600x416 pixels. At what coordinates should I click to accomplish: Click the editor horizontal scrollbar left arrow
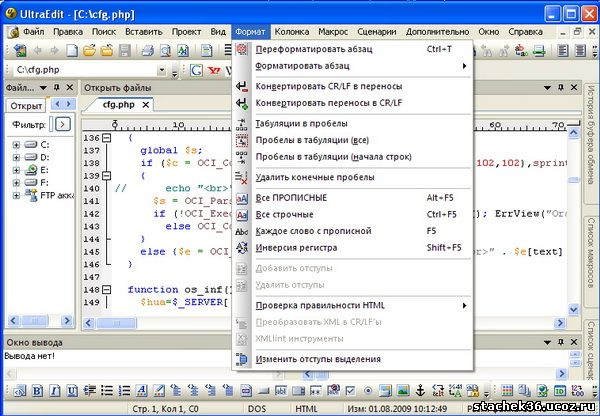(89, 323)
